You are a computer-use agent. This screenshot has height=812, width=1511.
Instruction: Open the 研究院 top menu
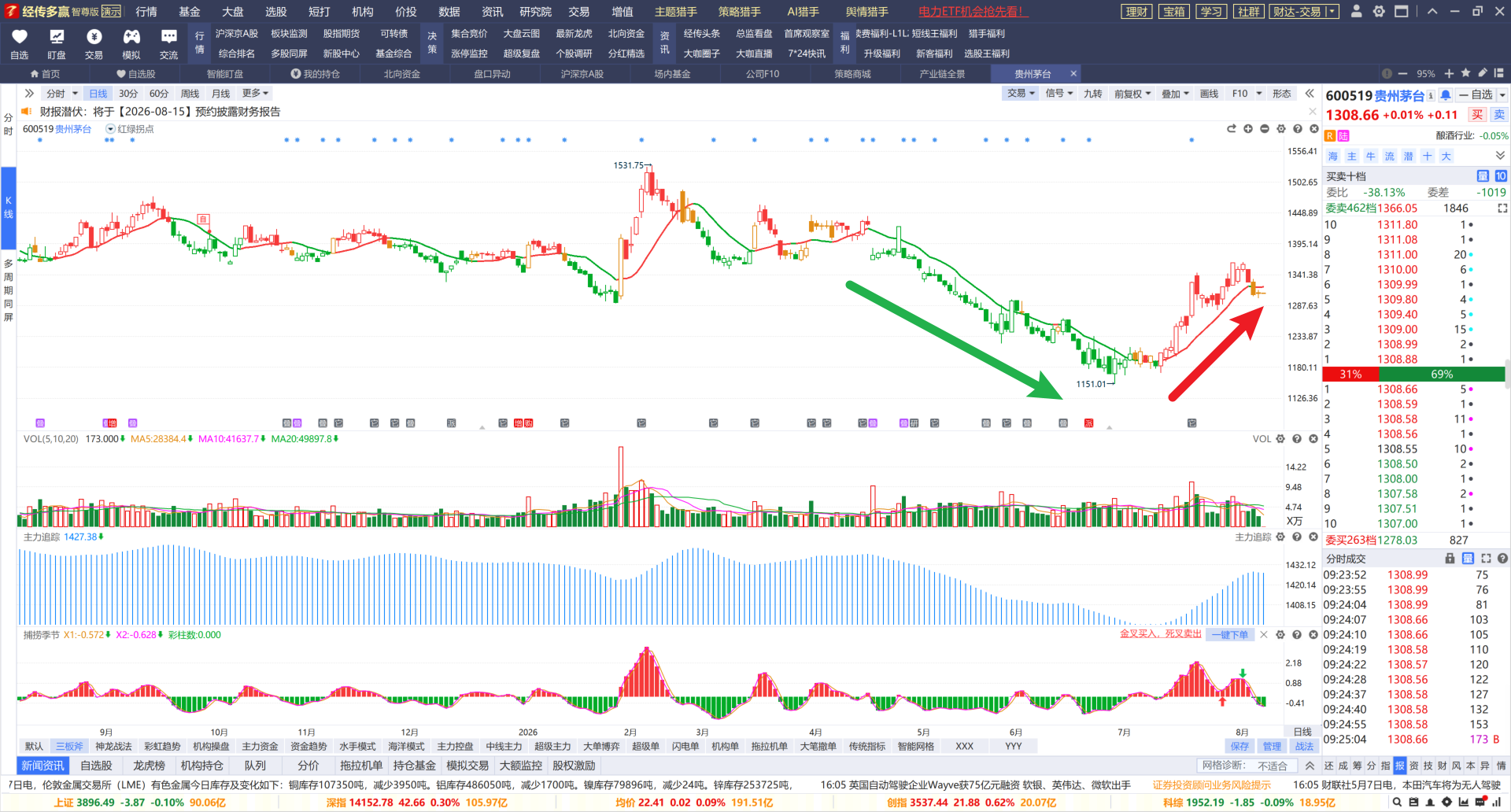(x=535, y=11)
